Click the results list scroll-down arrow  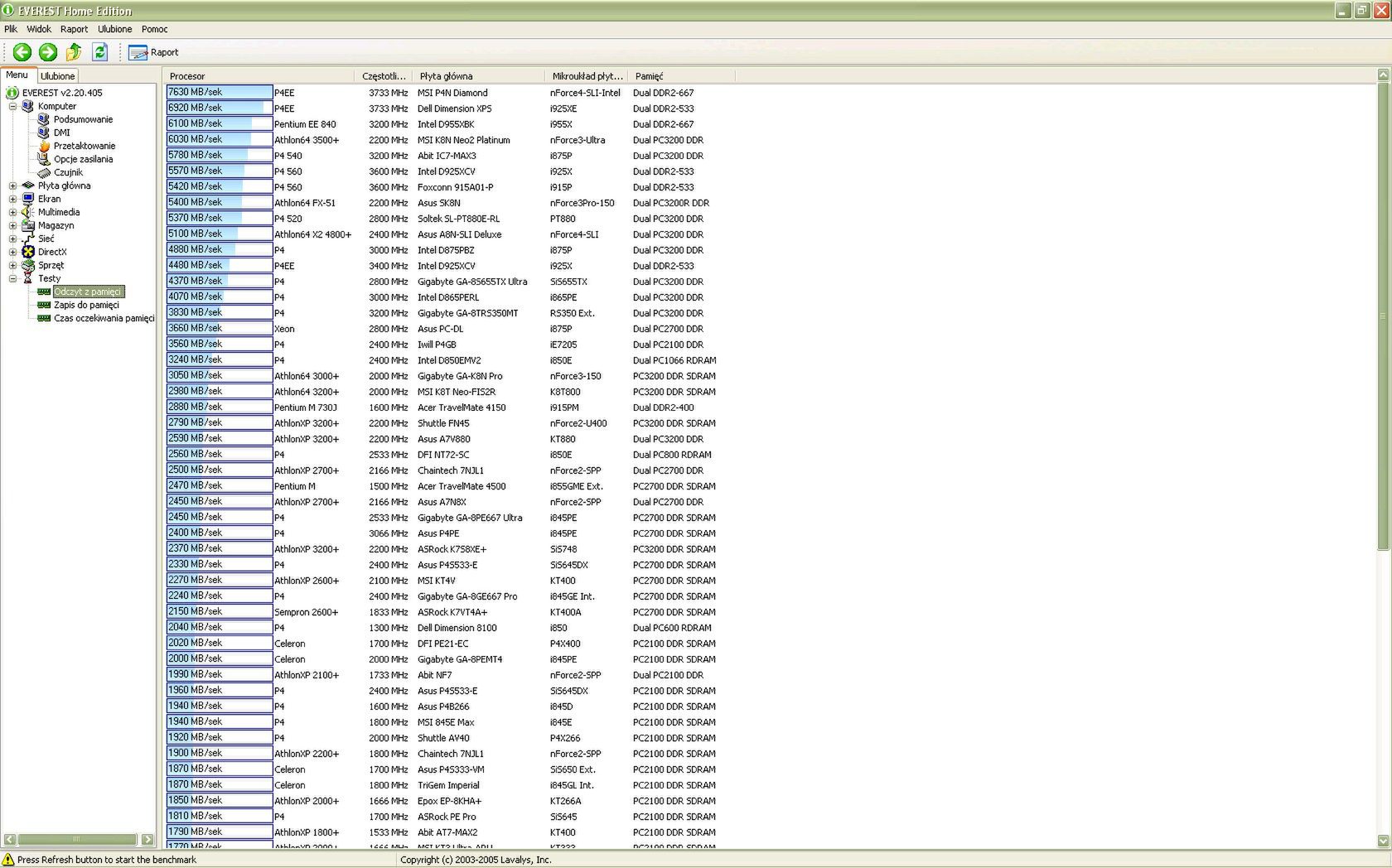coord(1383,841)
